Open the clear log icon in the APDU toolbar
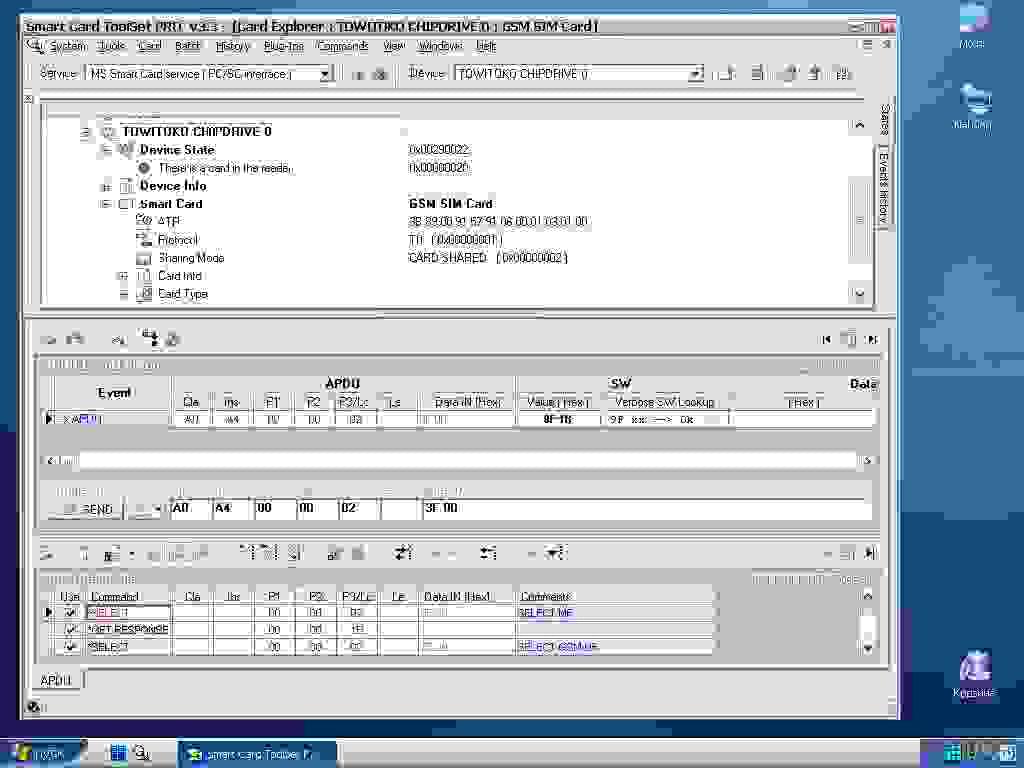 pos(46,339)
